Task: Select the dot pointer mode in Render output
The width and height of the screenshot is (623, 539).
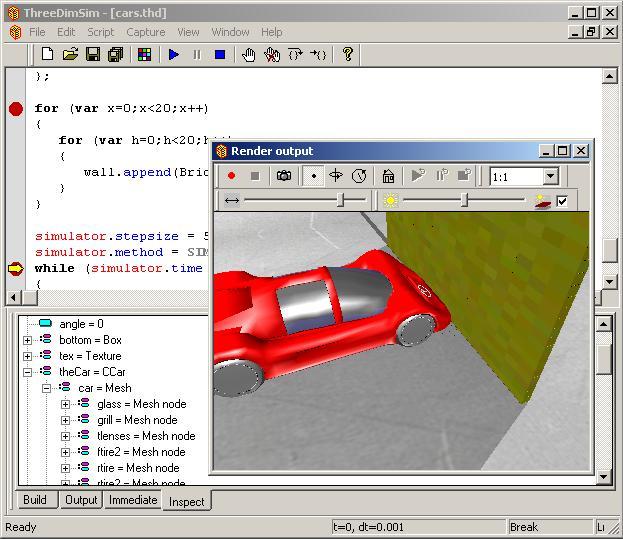Action: [313, 176]
